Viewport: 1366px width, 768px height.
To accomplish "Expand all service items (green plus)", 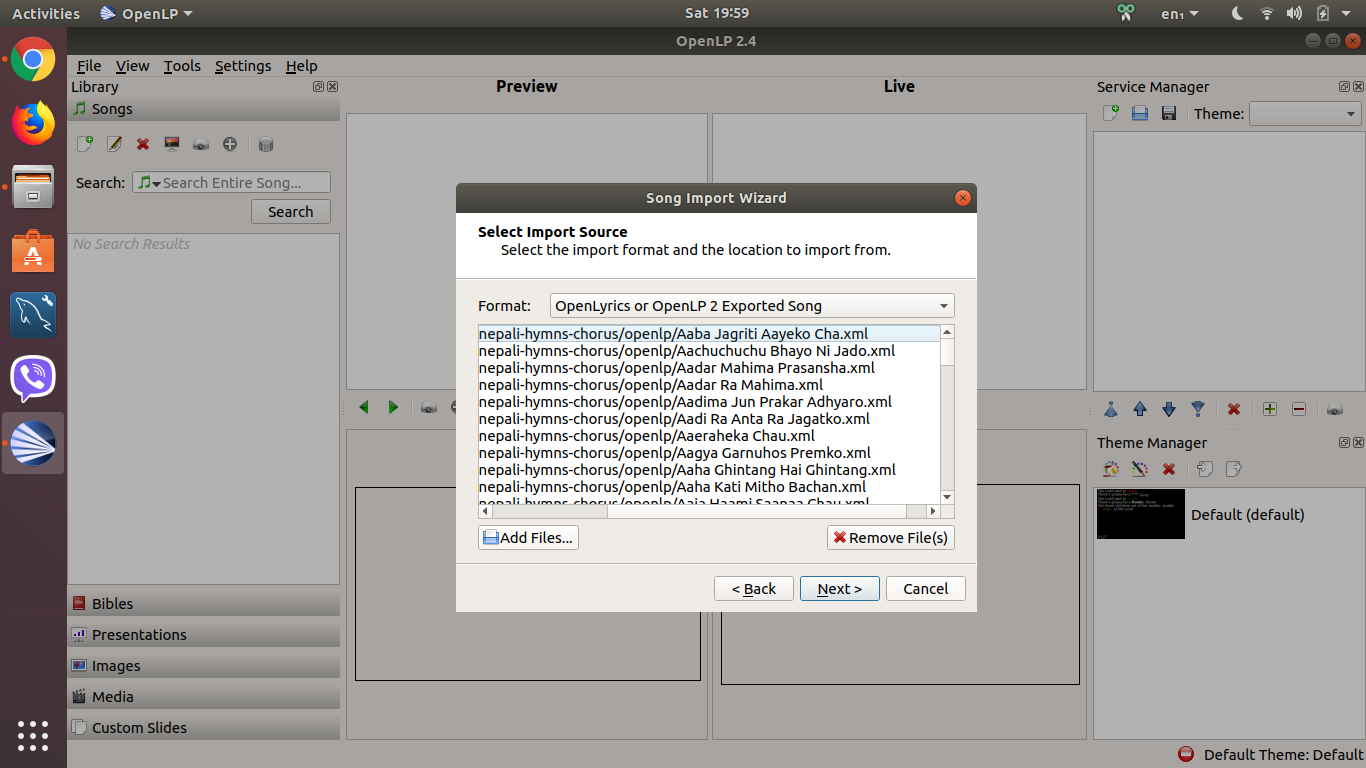I will 1270,409.
